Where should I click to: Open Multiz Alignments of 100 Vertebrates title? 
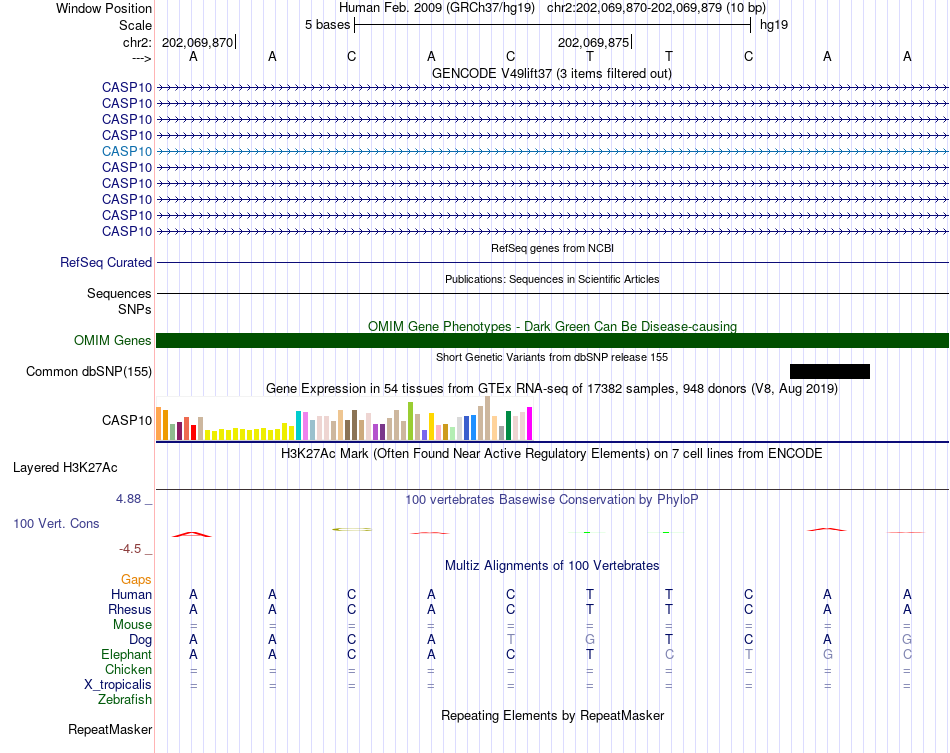tap(552, 565)
